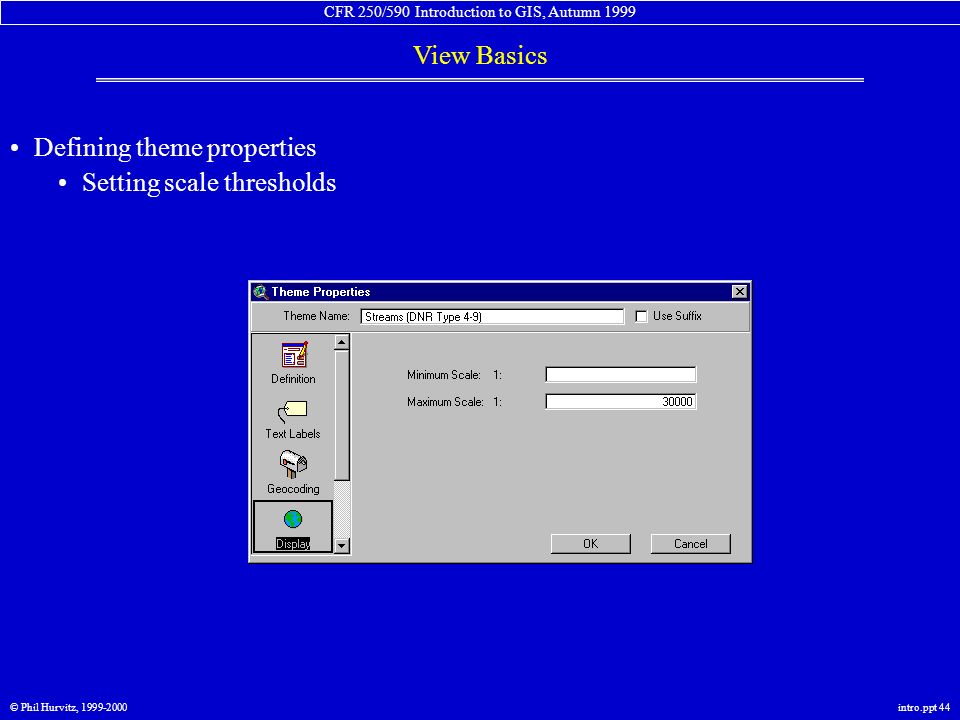
Task: Select the Display globe icon
Action: [x=293, y=519]
